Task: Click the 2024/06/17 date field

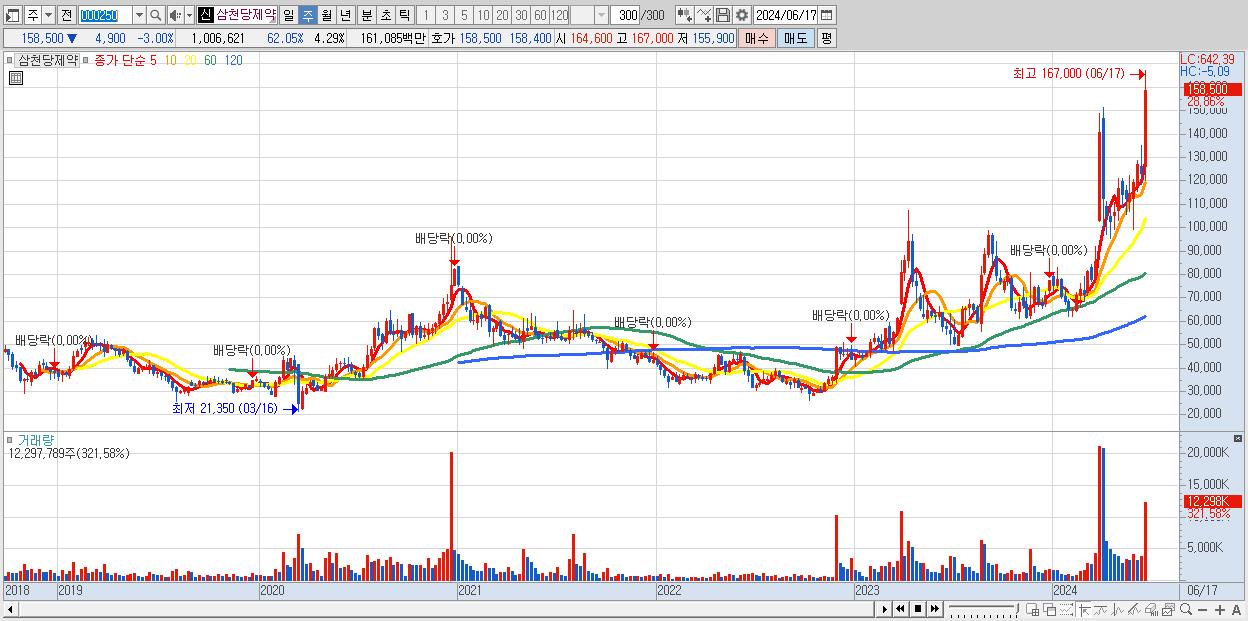Action: [785, 16]
